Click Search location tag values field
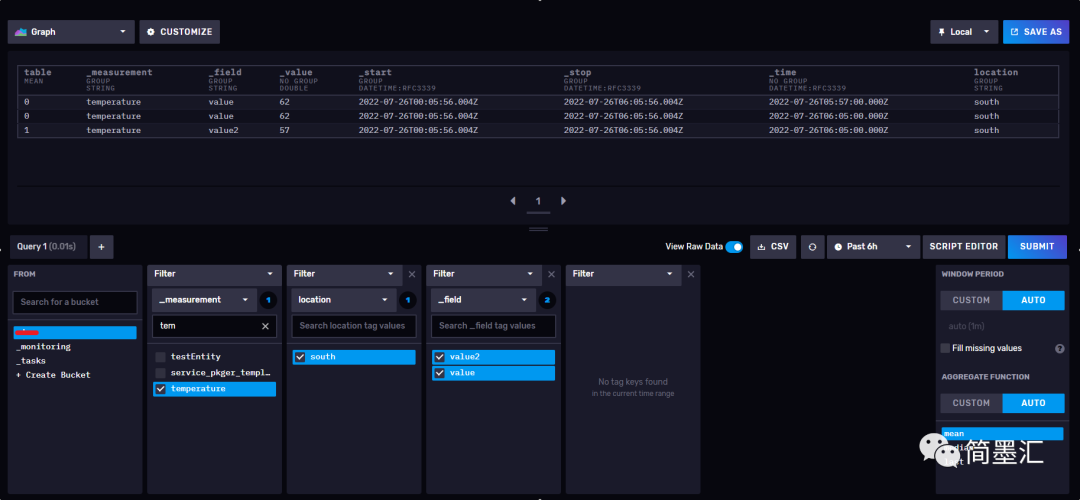1080x500 pixels. [354, 326]
